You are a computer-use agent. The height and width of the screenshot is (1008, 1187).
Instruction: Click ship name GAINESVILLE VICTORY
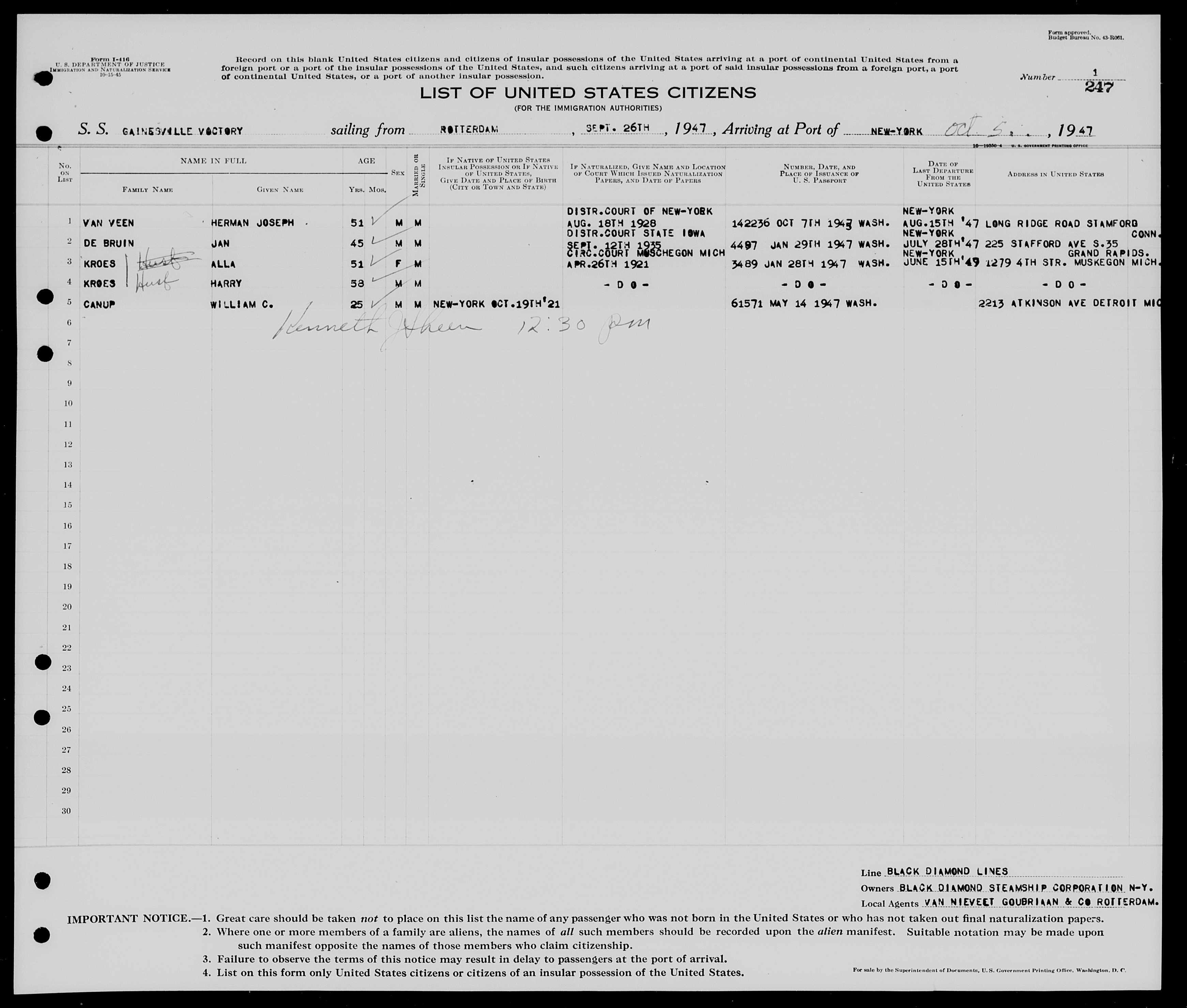[182, 131]
